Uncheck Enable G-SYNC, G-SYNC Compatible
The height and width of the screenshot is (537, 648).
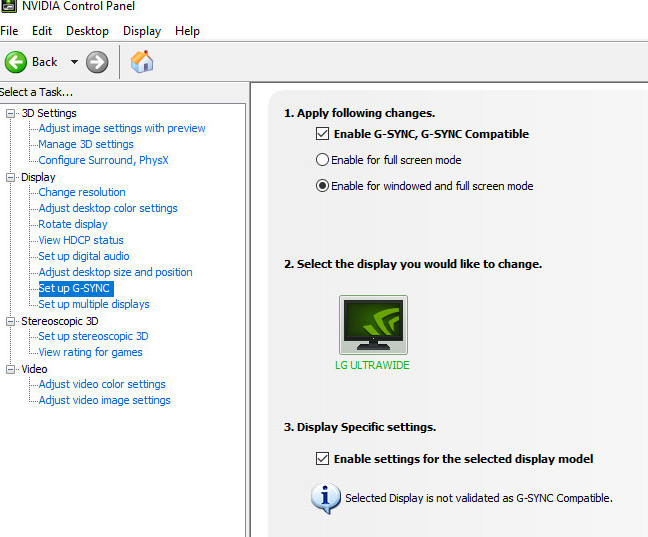(x=322, y=134)
